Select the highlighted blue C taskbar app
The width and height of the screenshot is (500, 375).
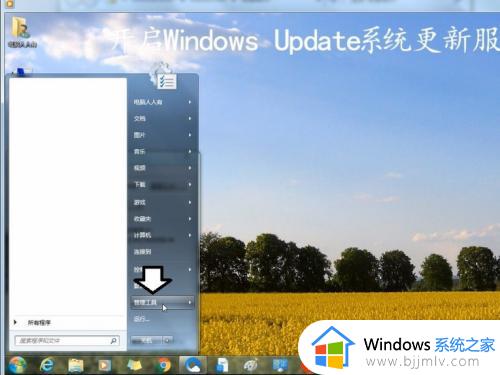pos(193,365)
